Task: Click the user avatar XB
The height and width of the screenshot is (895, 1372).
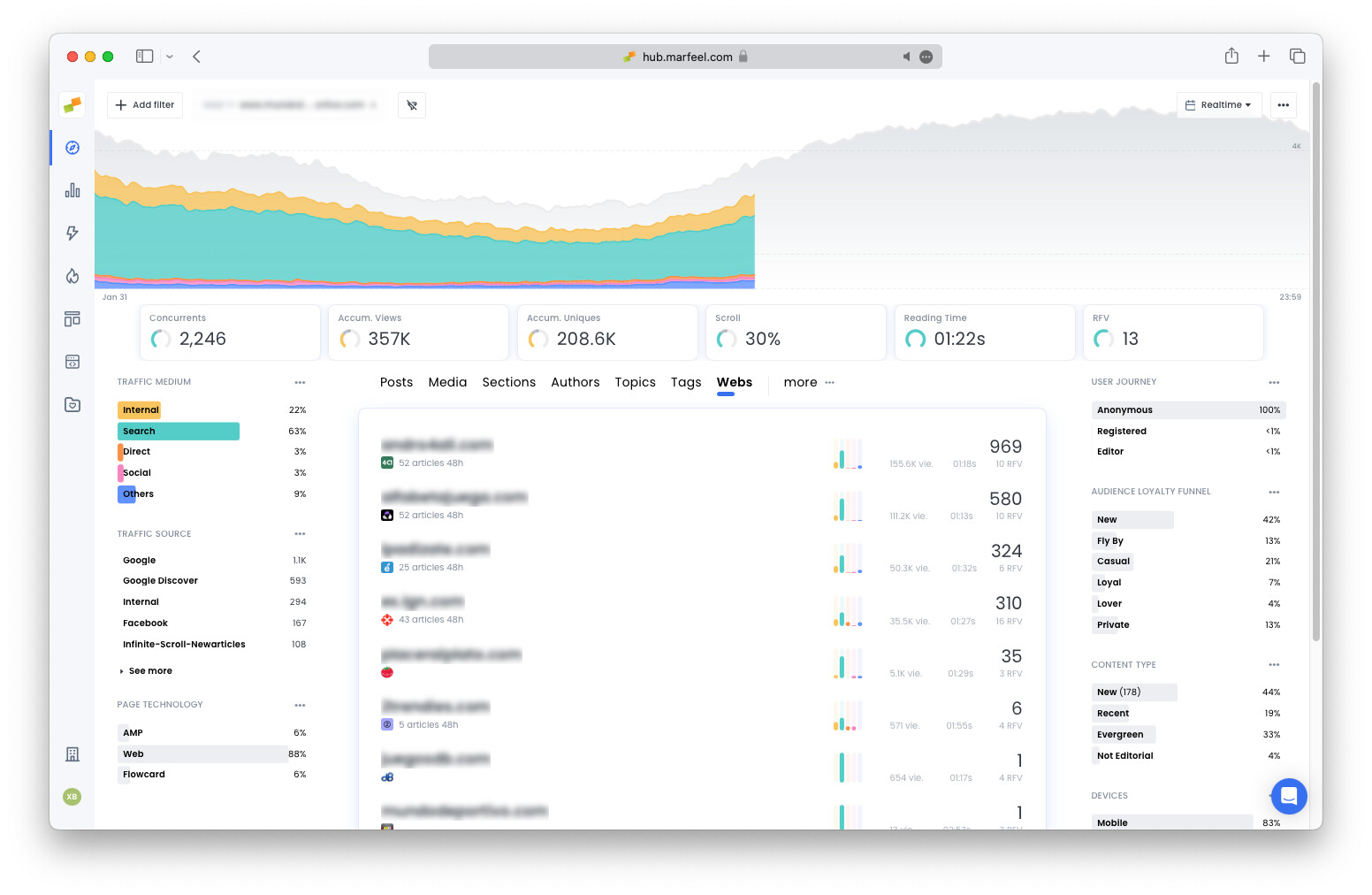Action: tap(72, 797)
